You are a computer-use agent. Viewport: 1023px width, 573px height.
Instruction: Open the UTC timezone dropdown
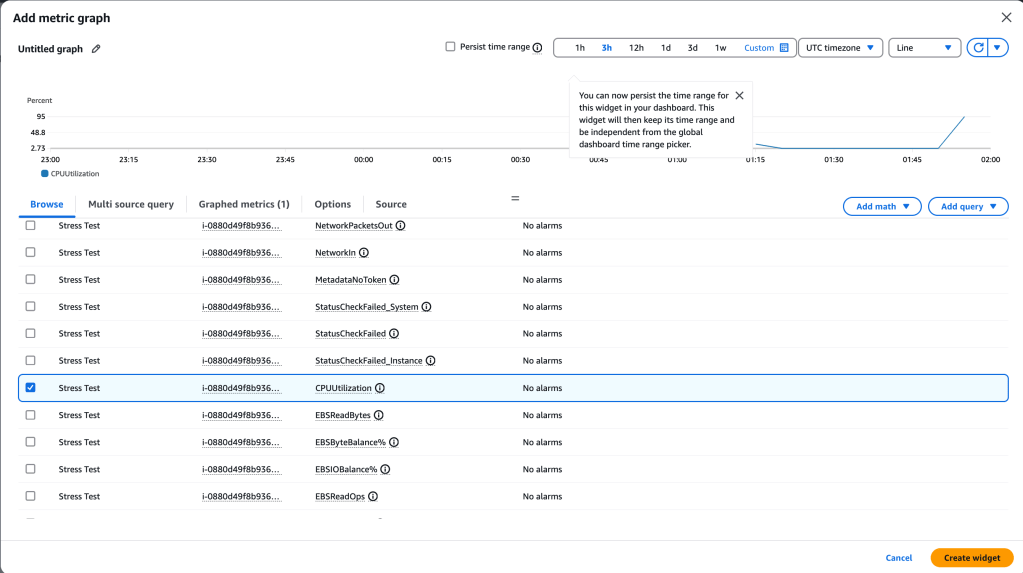tap(840, 48)
